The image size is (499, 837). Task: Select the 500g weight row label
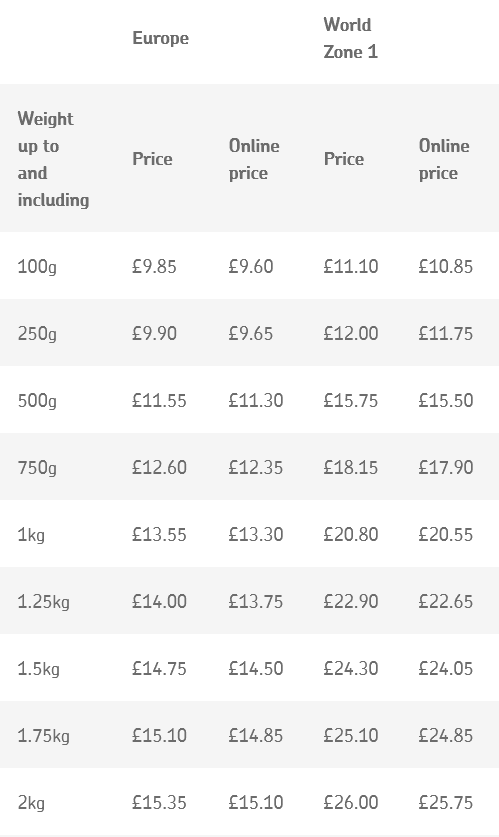click(37, 401)
